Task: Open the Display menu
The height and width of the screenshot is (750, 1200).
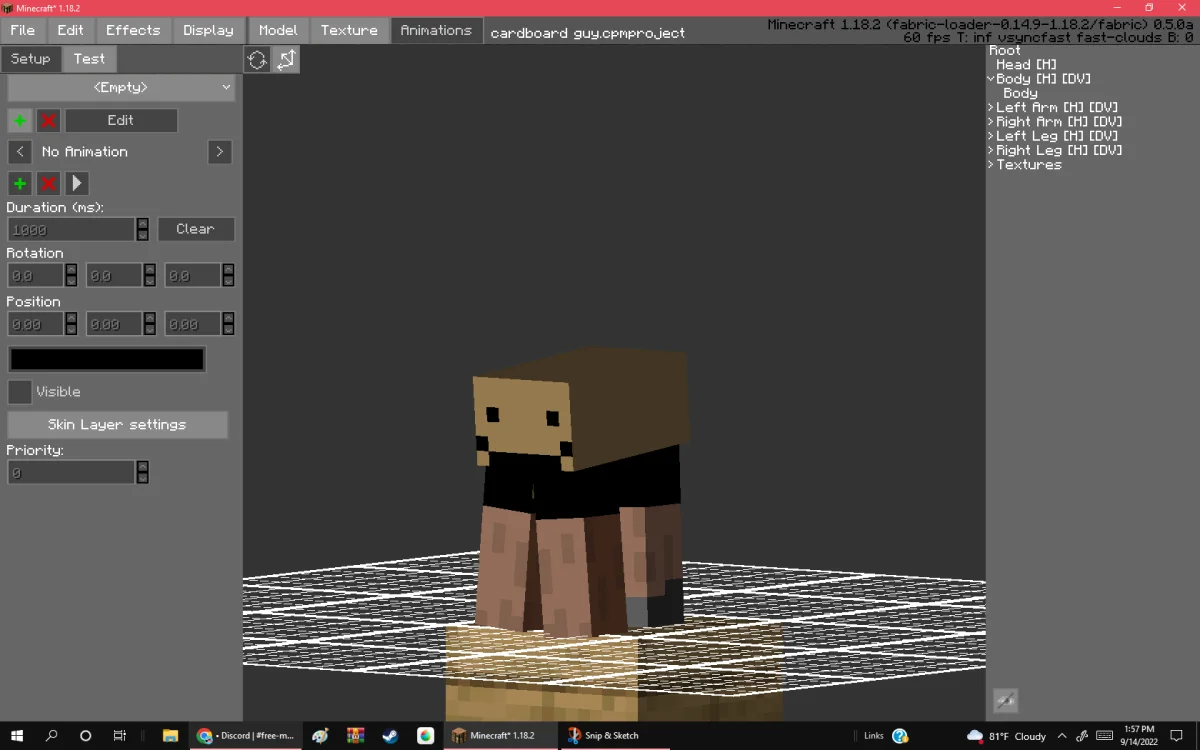Action: tap(208, 31)
